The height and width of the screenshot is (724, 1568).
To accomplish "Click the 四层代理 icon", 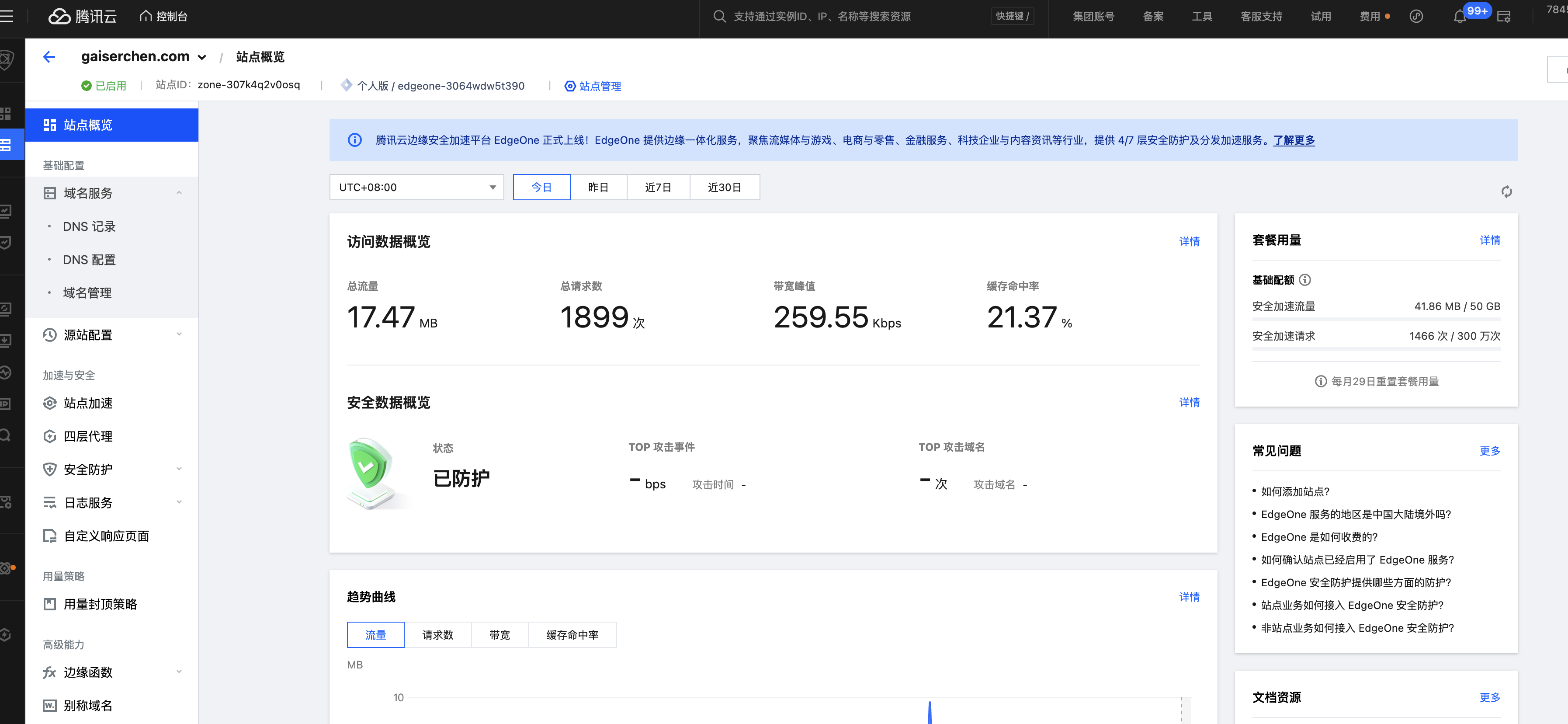I will click(x=50, y=437).
